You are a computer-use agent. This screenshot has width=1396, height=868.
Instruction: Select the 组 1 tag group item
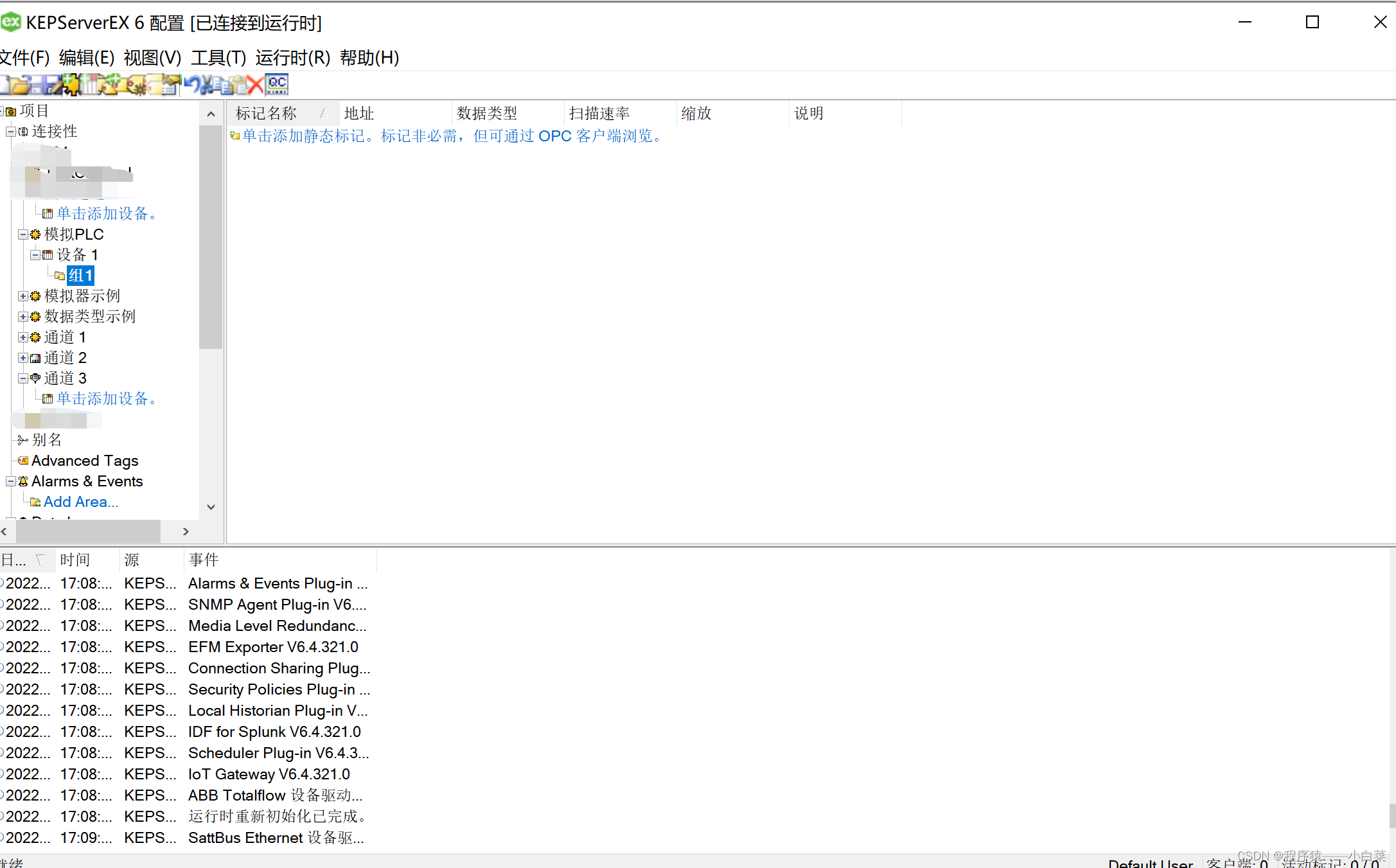[x=79, y=275]
